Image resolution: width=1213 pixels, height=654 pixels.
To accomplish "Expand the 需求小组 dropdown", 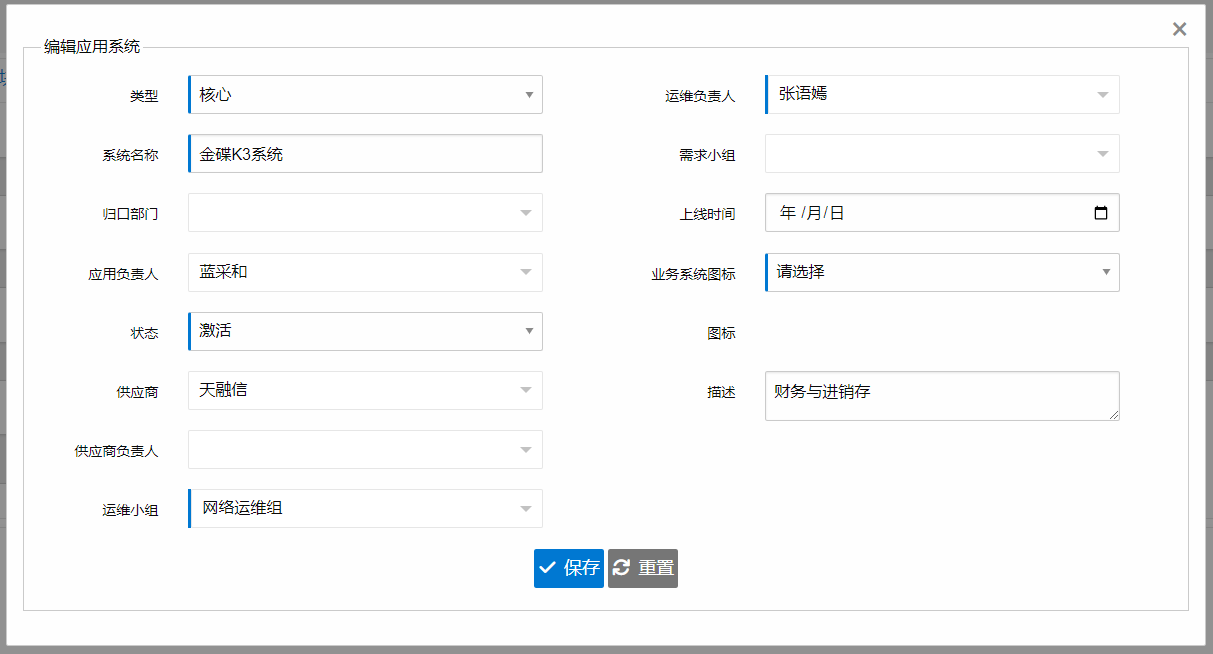I will tap(942, 154).
